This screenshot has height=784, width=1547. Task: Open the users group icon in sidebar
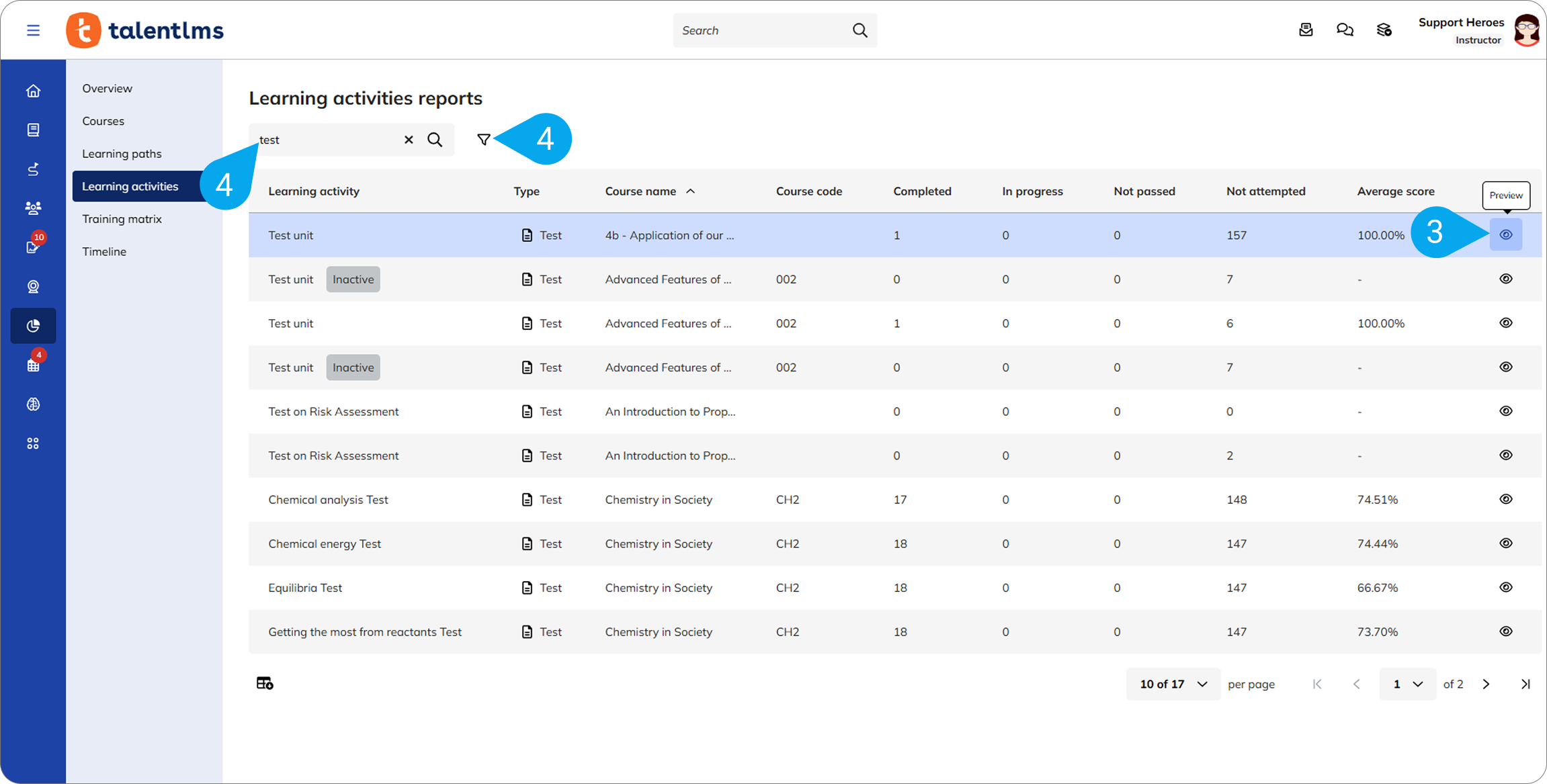pyautogui.click(x=33, y=208)
